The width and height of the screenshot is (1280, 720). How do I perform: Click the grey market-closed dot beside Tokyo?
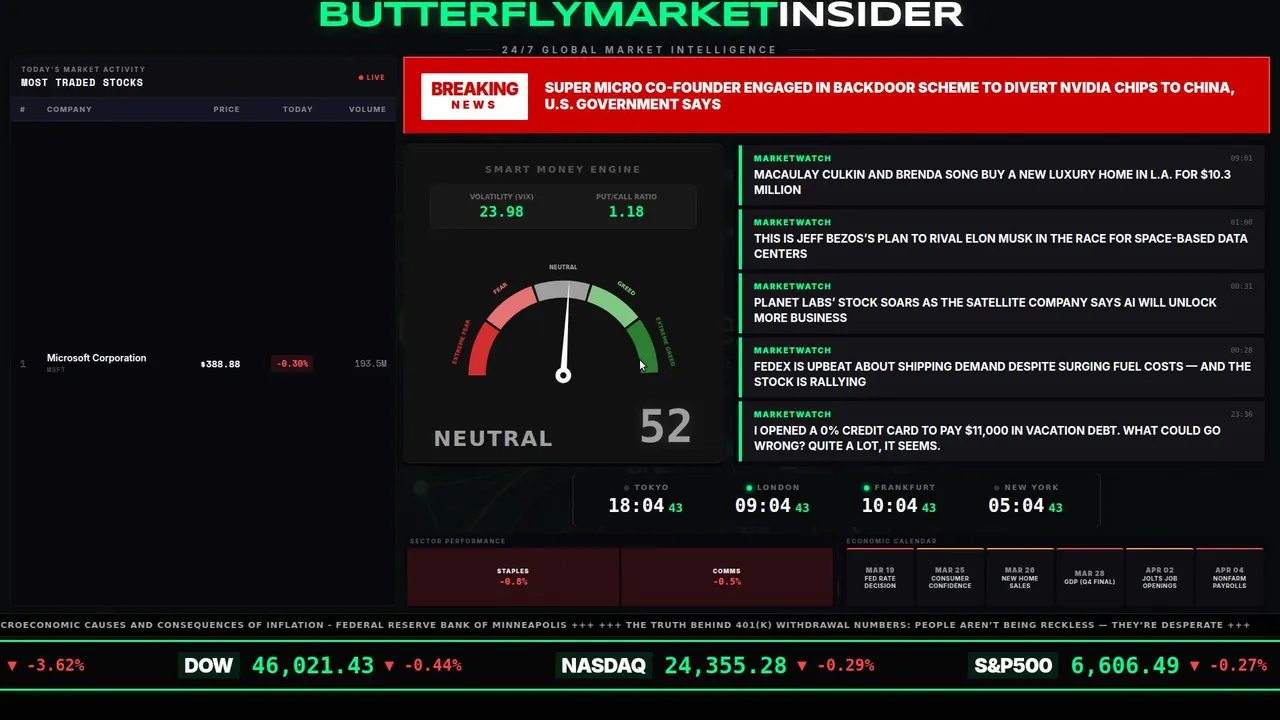627,488
